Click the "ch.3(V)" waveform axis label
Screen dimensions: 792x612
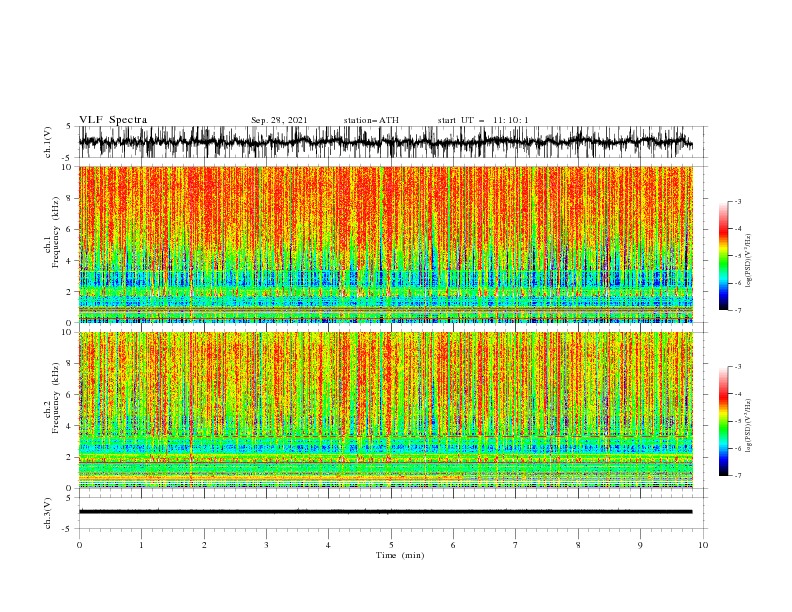click(x=48, y=513)
